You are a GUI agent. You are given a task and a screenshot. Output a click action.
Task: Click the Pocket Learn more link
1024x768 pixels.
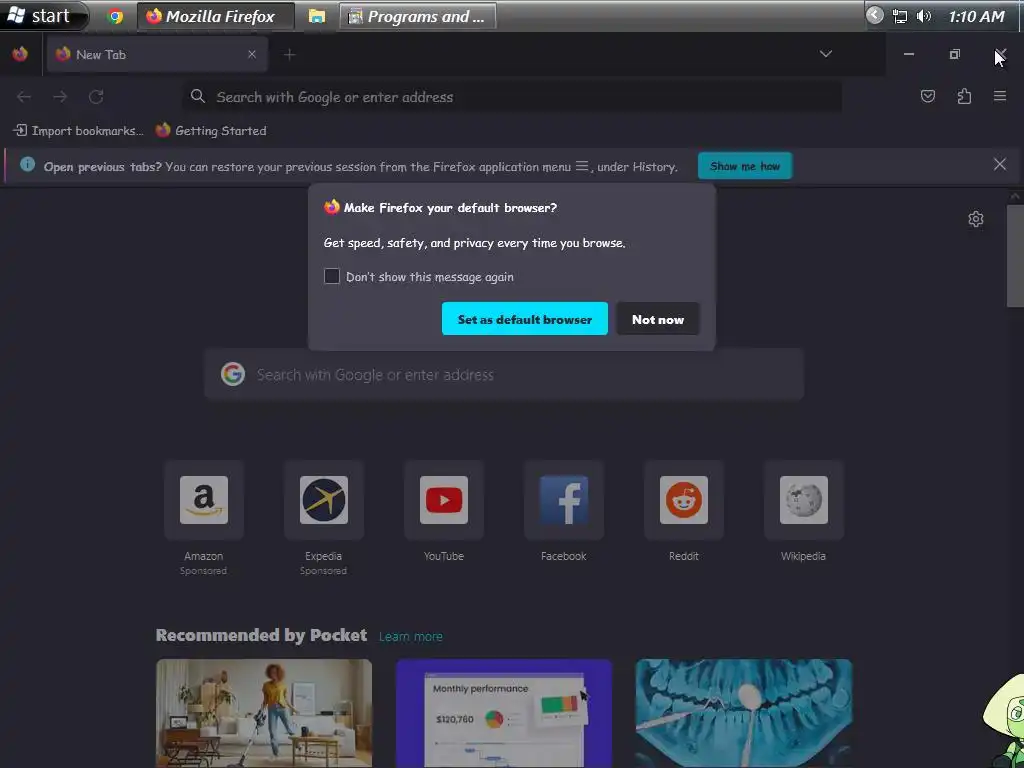click(411, 636)
